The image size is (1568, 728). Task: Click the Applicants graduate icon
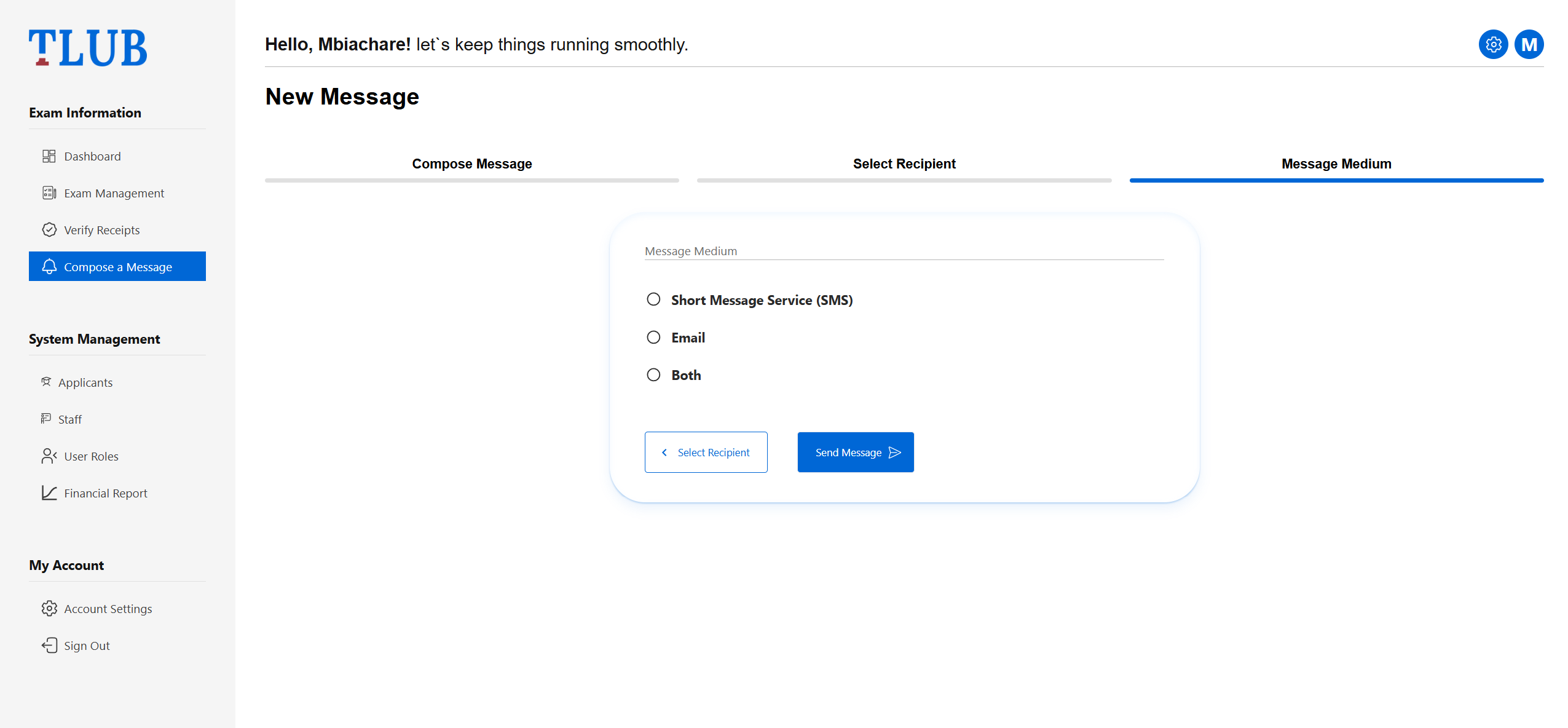46,382
